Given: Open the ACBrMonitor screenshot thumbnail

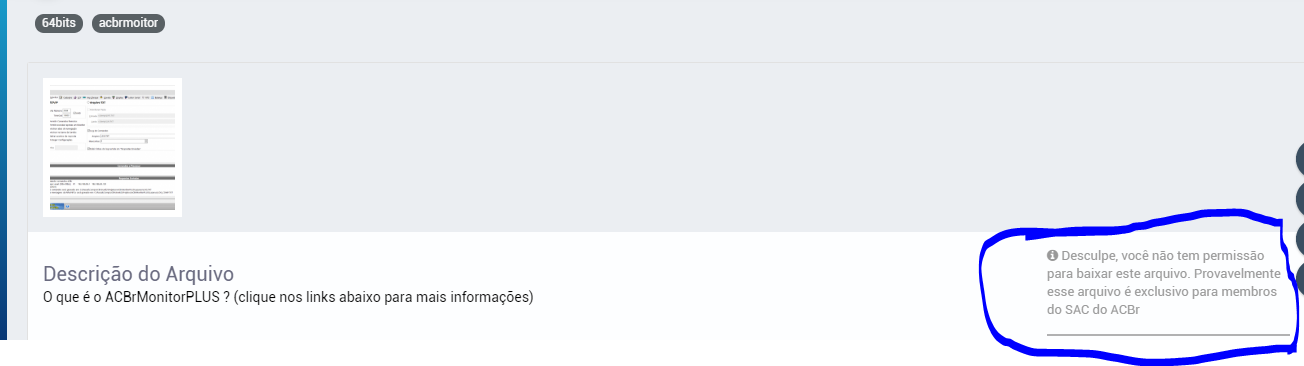Looking at the screenshot, I should coord(112,147).
